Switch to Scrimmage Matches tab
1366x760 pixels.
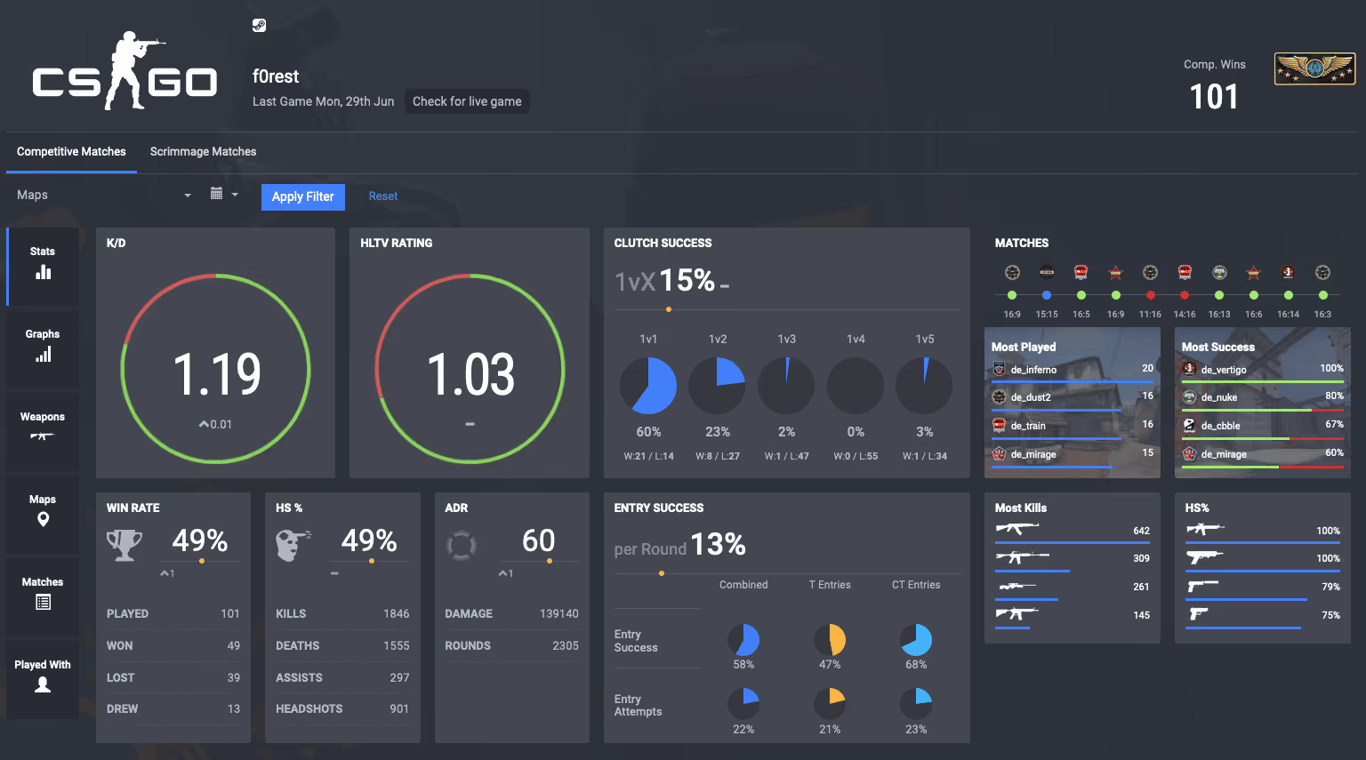[203, 152]
